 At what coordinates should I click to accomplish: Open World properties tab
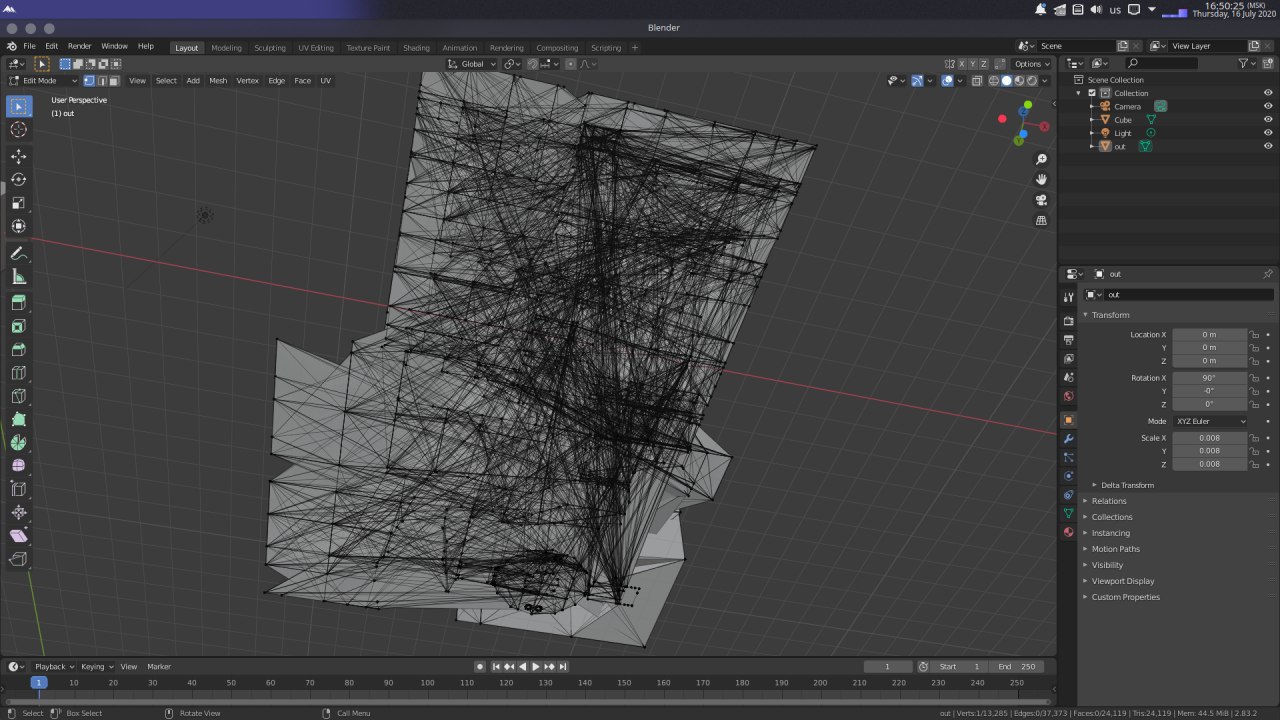click(x=1068, y=396)
